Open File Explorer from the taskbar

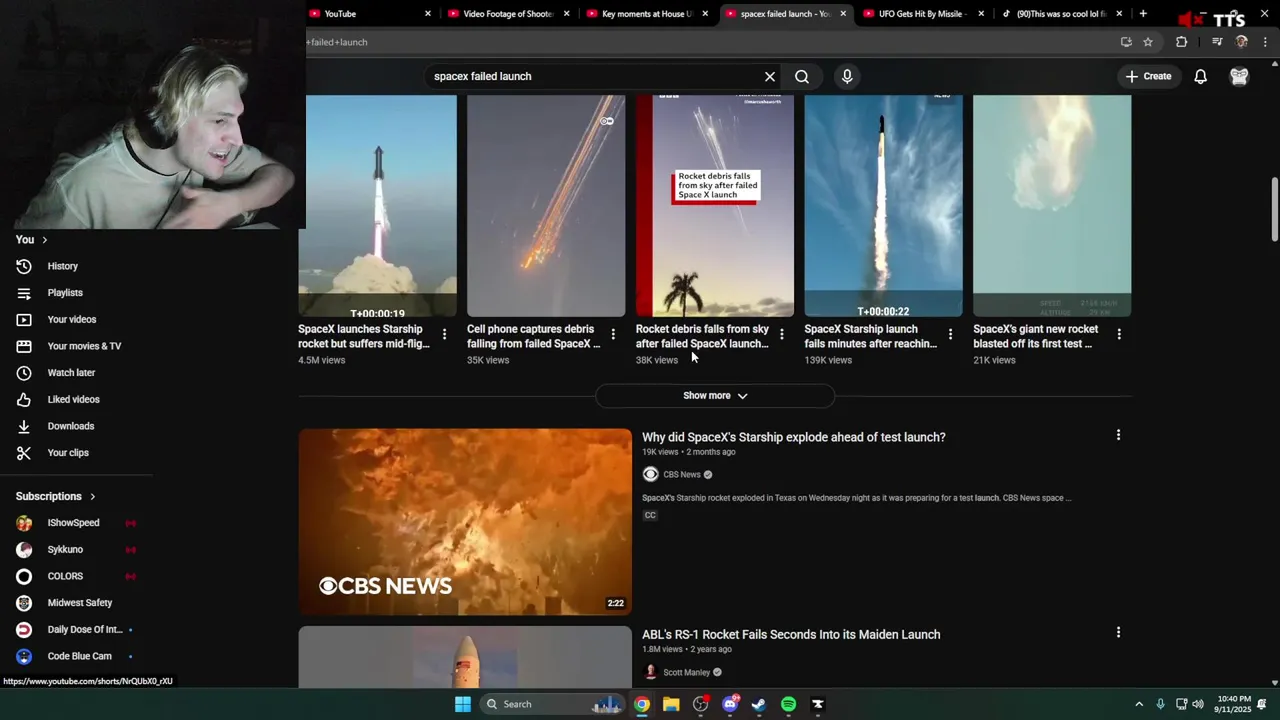click(x=671, y=704)
